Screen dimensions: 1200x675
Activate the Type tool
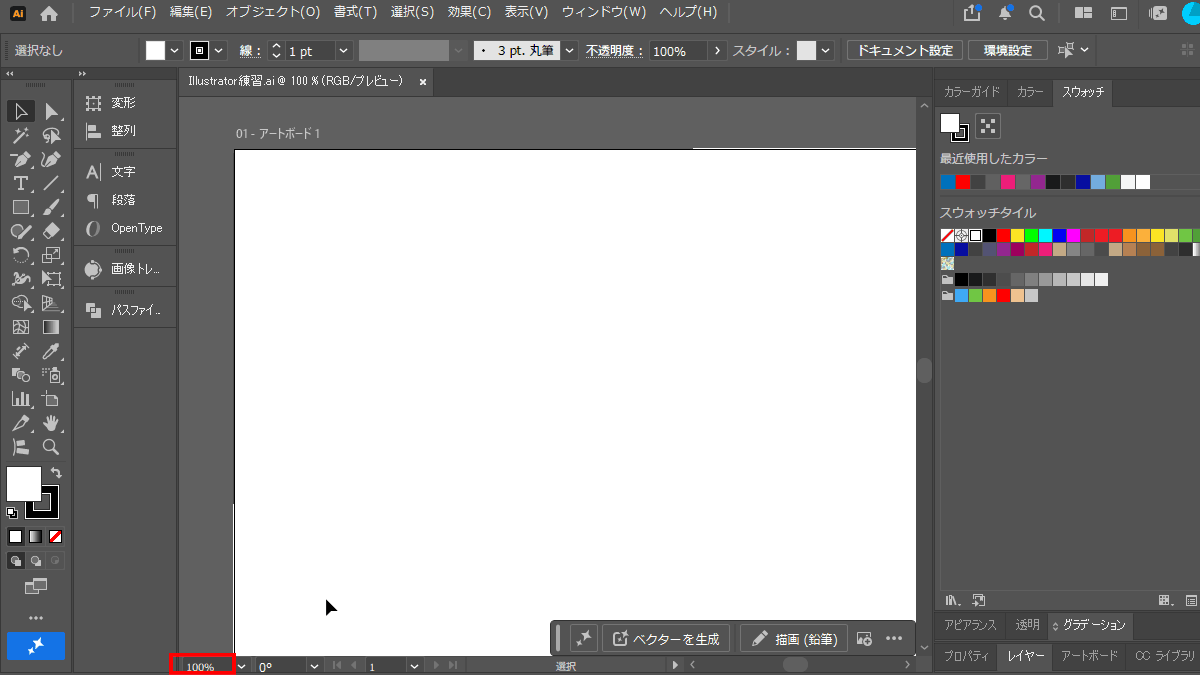(x=21, y=183)
